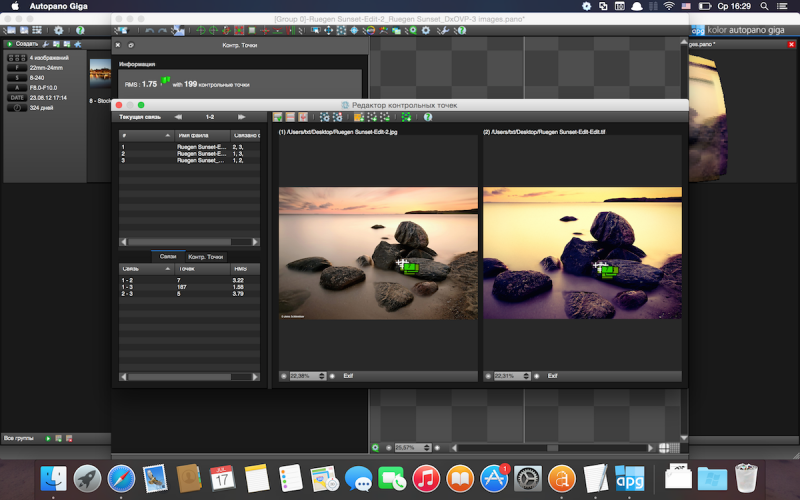
Task: Go to next link with right arrow
Action: (241, 117)
